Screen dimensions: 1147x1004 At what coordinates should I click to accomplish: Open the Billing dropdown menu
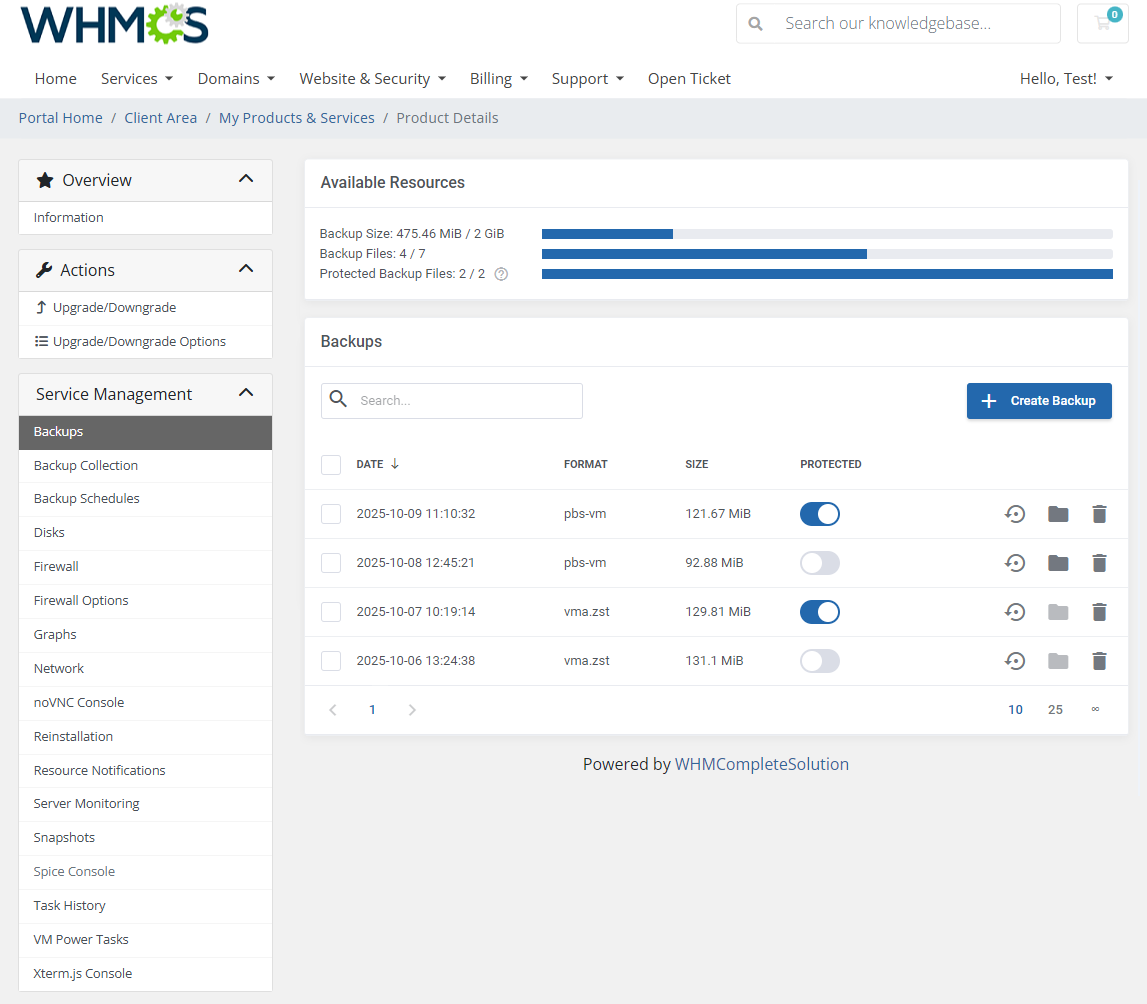pyautogui.click(x=499, y=78)
